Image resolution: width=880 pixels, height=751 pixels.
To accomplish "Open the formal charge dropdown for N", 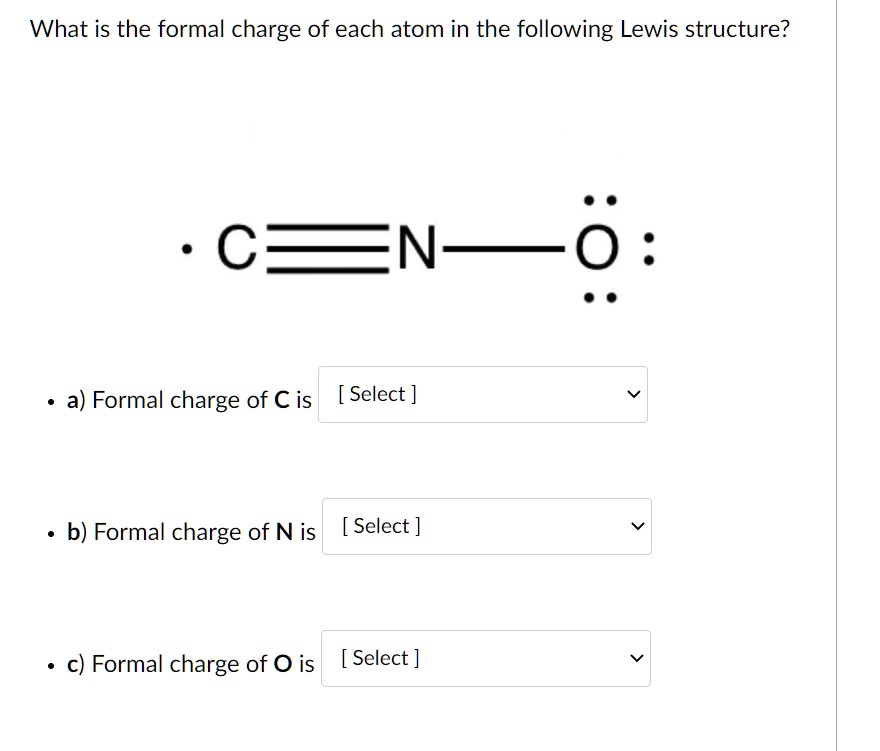I will coord(487,526).
